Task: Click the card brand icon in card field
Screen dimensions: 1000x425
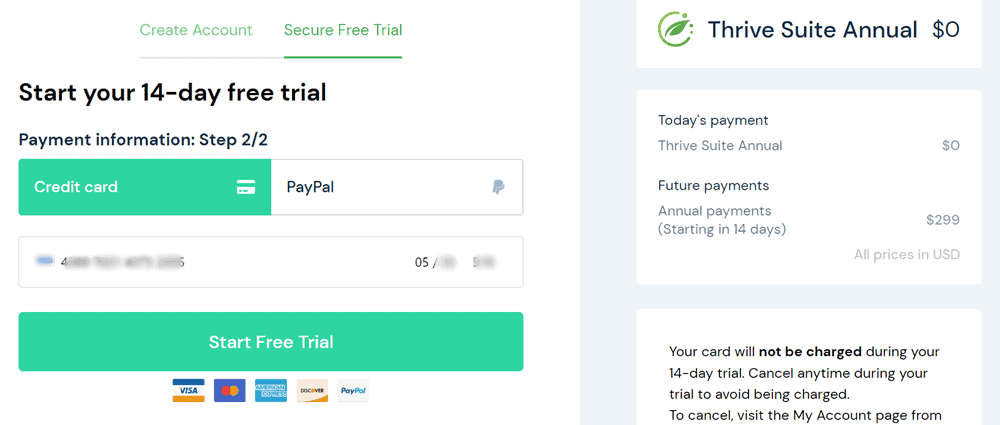Action: point(45,261)
